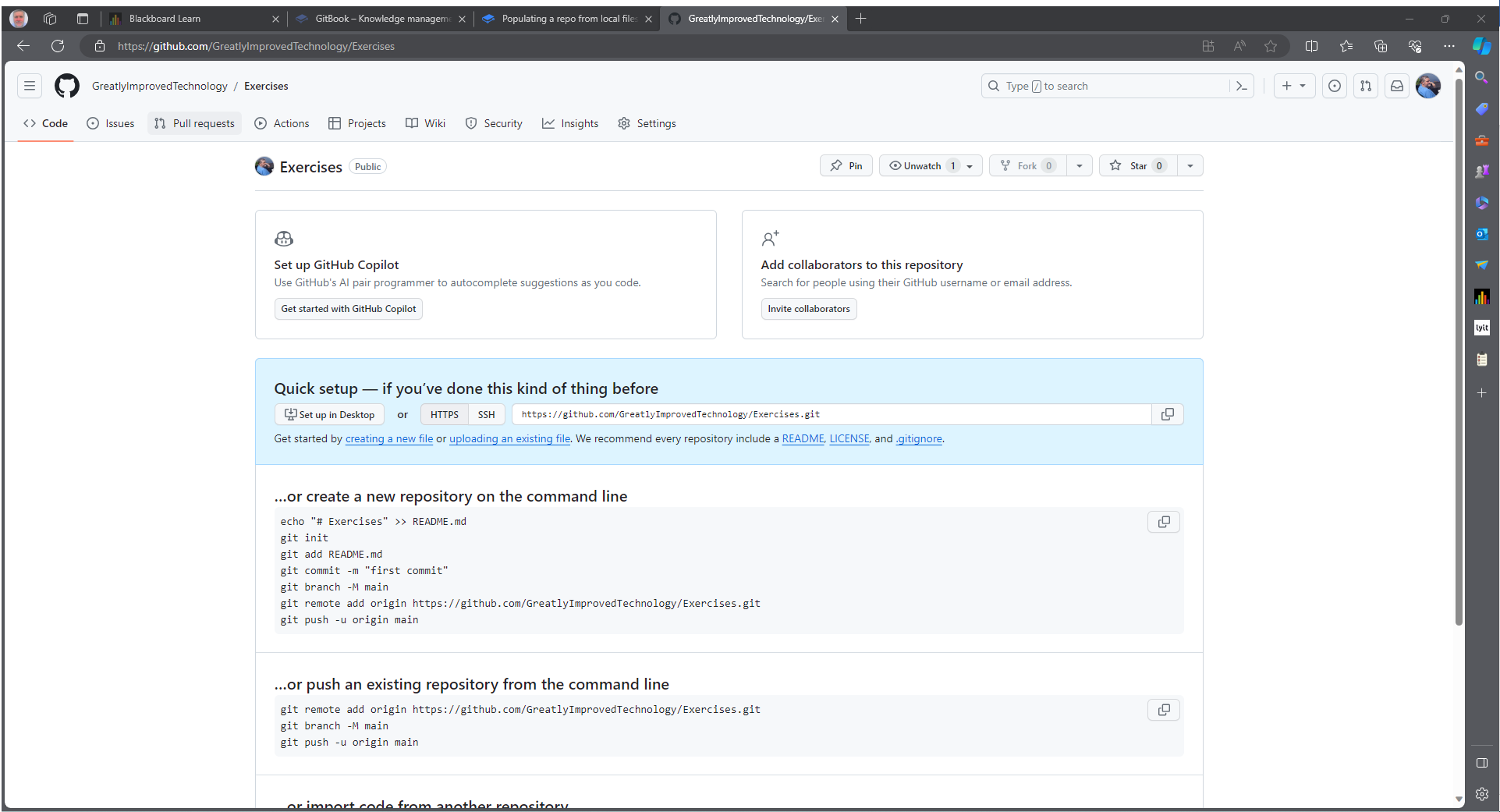Go to GitHub homepage logo
This screenshot has height=812, width=1500.
click(x=67, y=86)
